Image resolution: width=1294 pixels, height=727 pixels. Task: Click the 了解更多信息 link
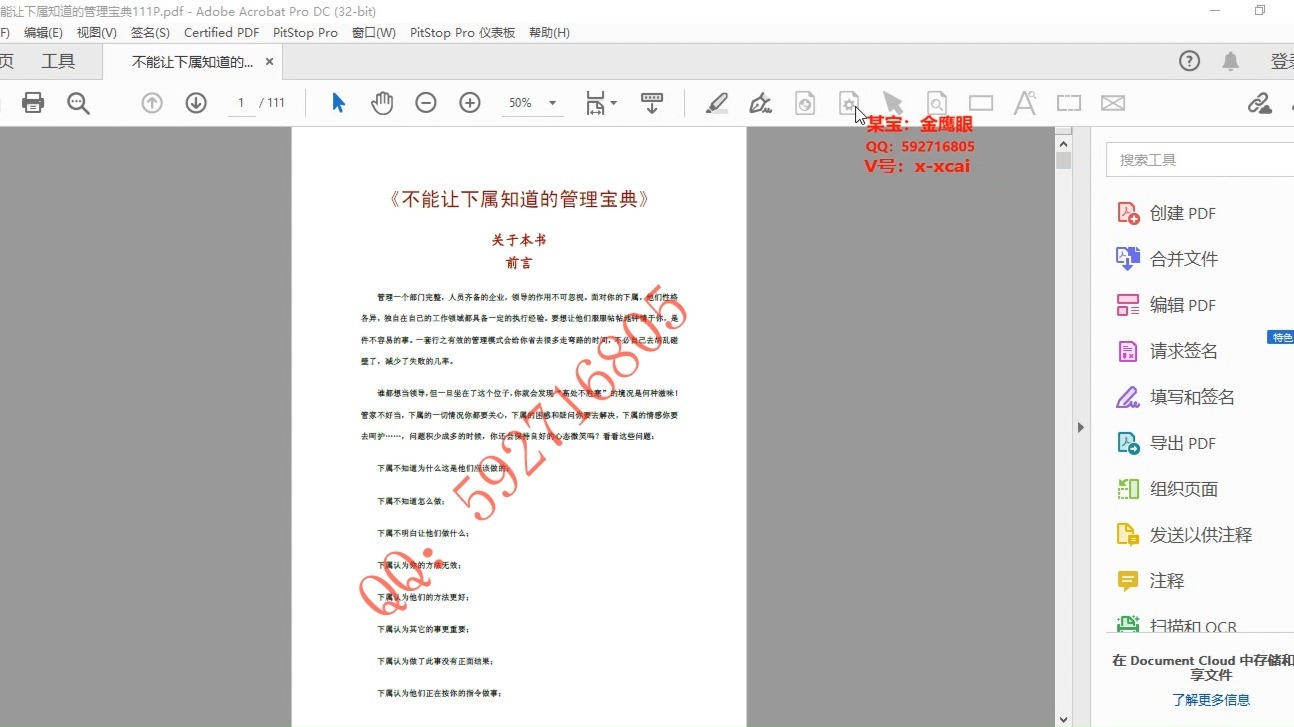[x=1211, y=700]
